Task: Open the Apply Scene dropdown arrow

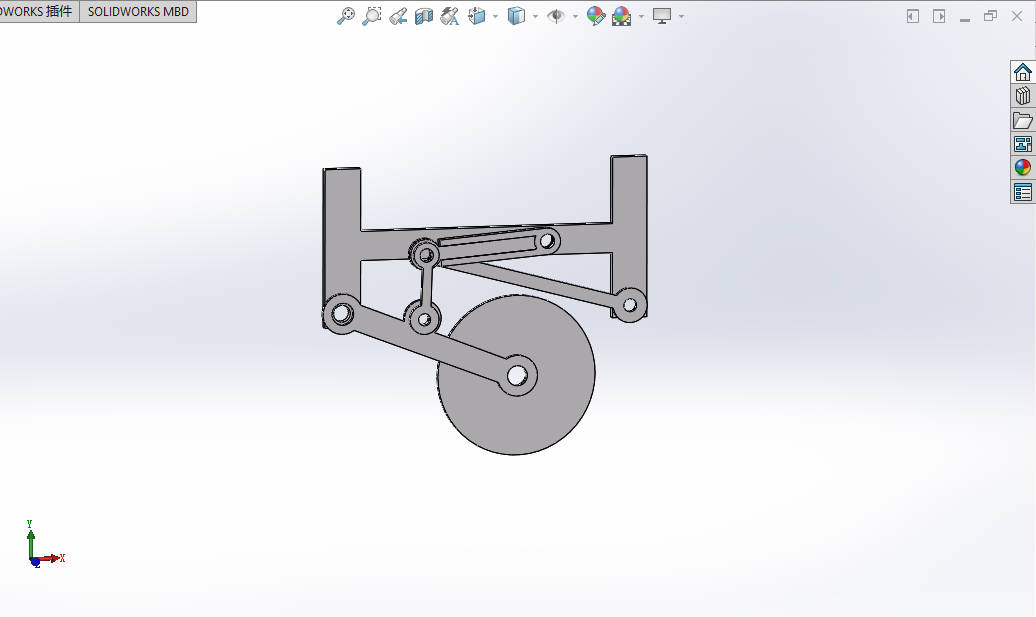Action: pos(641,17)
